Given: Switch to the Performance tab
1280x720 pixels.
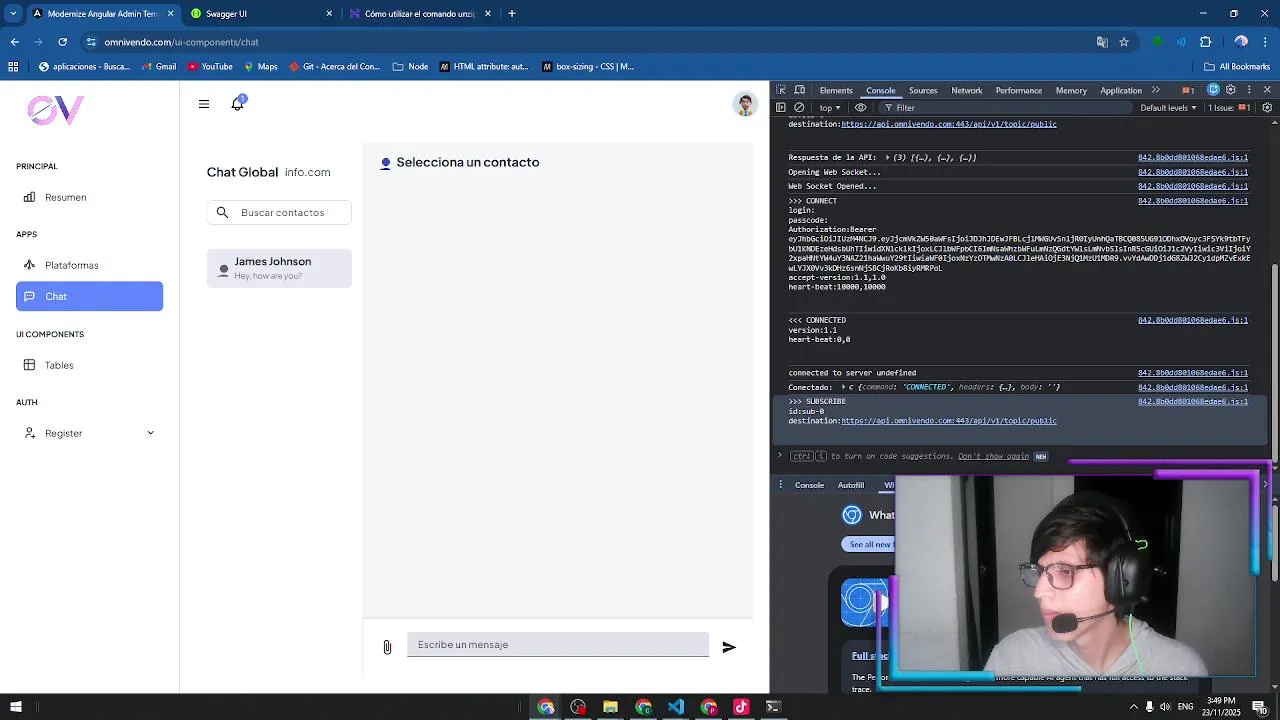Looking at the screenshot, I should coord(1018,90).
